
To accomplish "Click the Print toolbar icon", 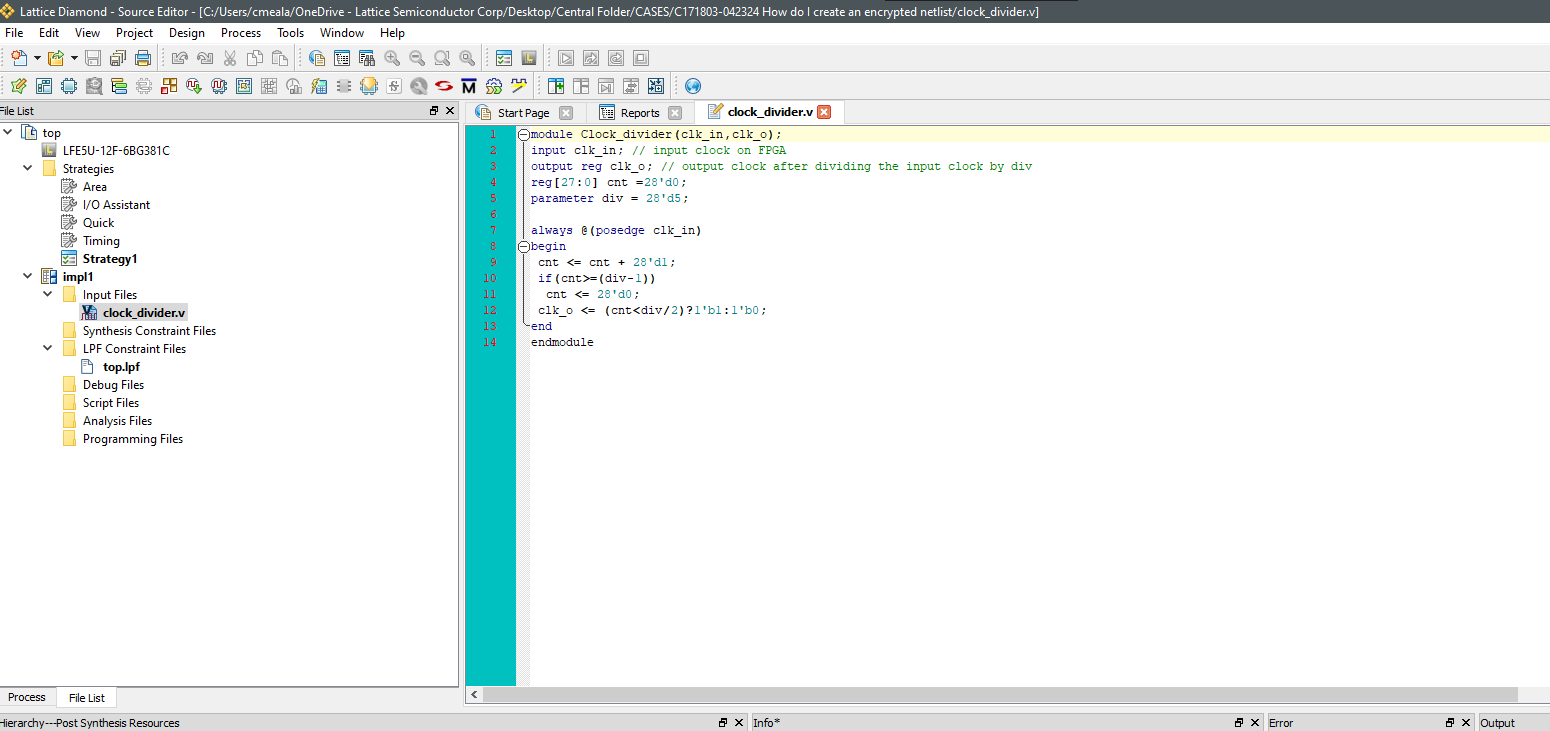I will click(143, 58).
